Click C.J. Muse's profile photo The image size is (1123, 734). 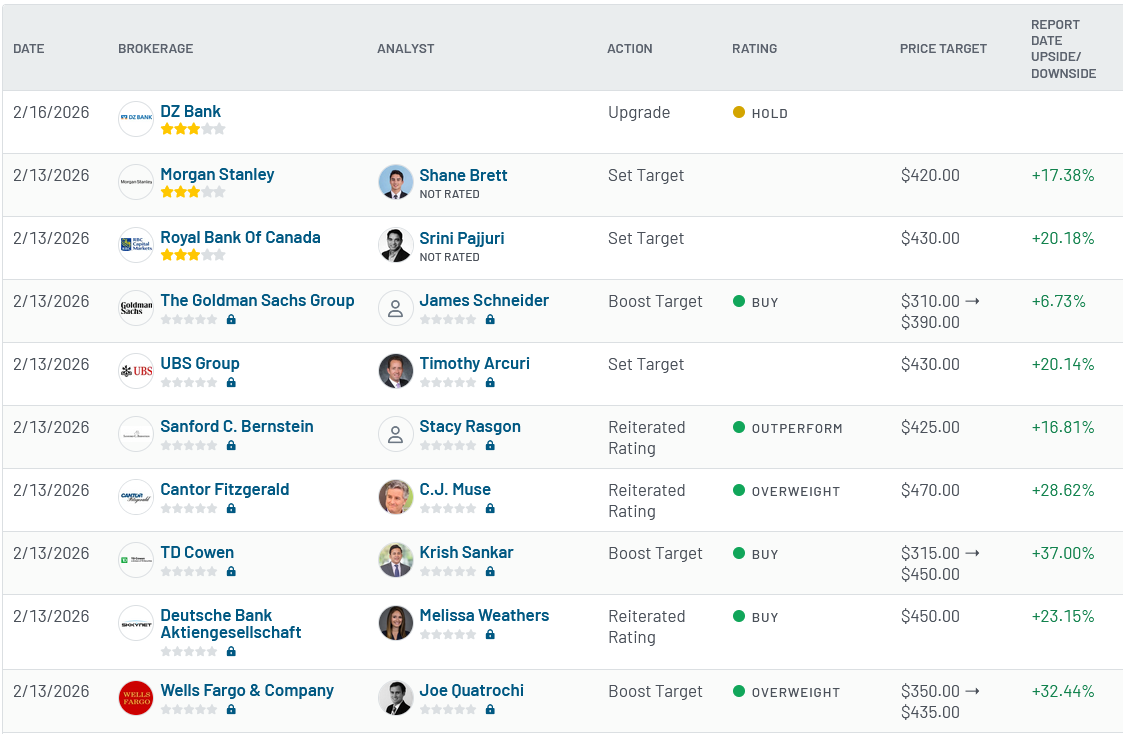(x=396, y=497)
